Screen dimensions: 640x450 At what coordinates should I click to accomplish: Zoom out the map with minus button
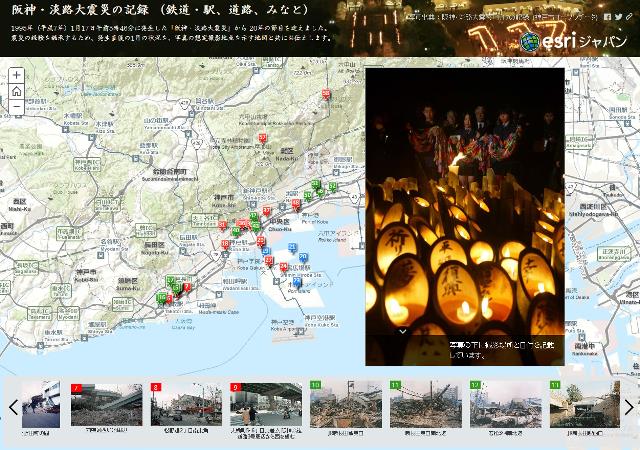(16, 107)
